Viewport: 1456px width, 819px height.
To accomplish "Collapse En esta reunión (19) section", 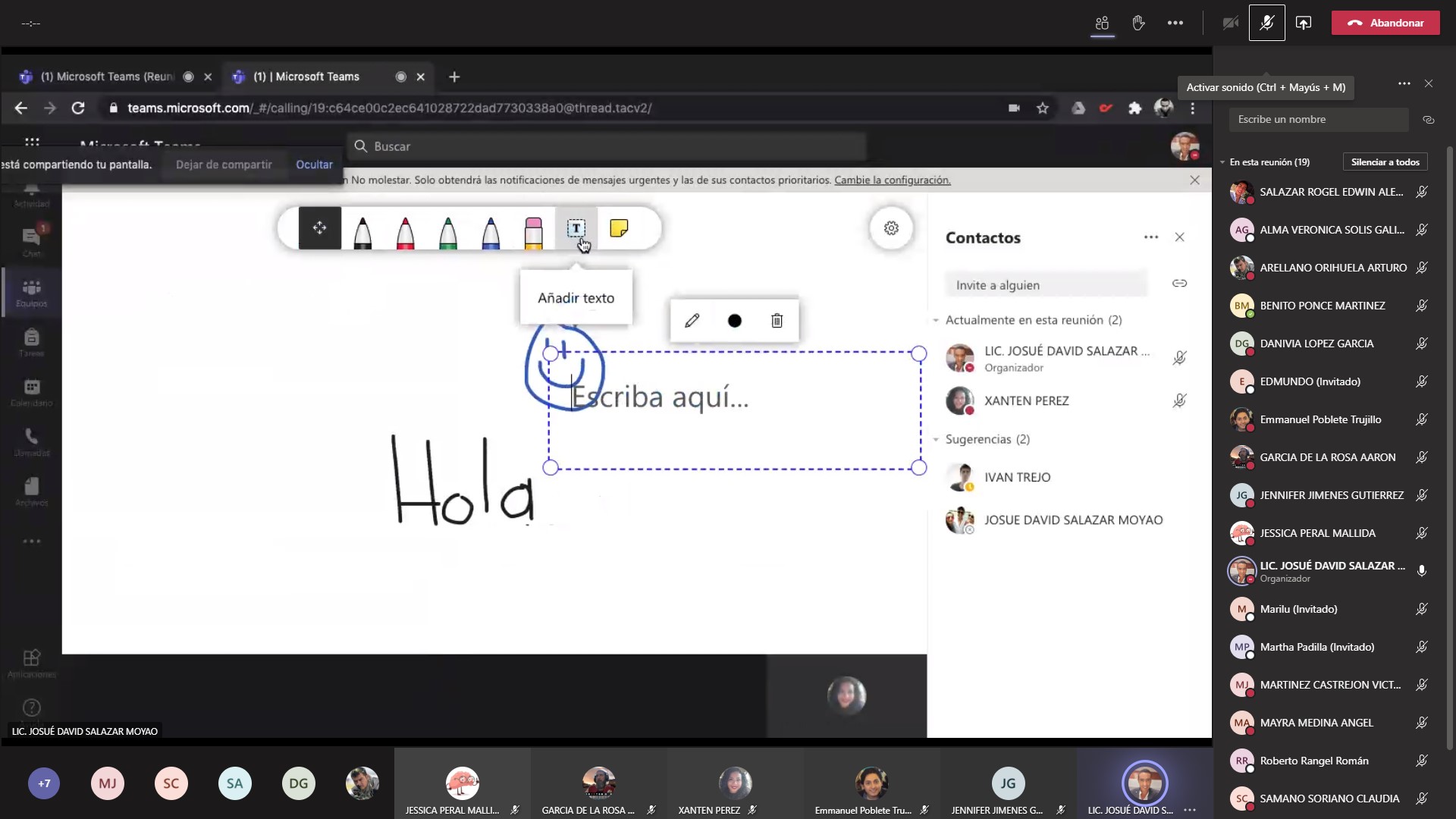I will pyautogui.click(x=1222, y=162).
